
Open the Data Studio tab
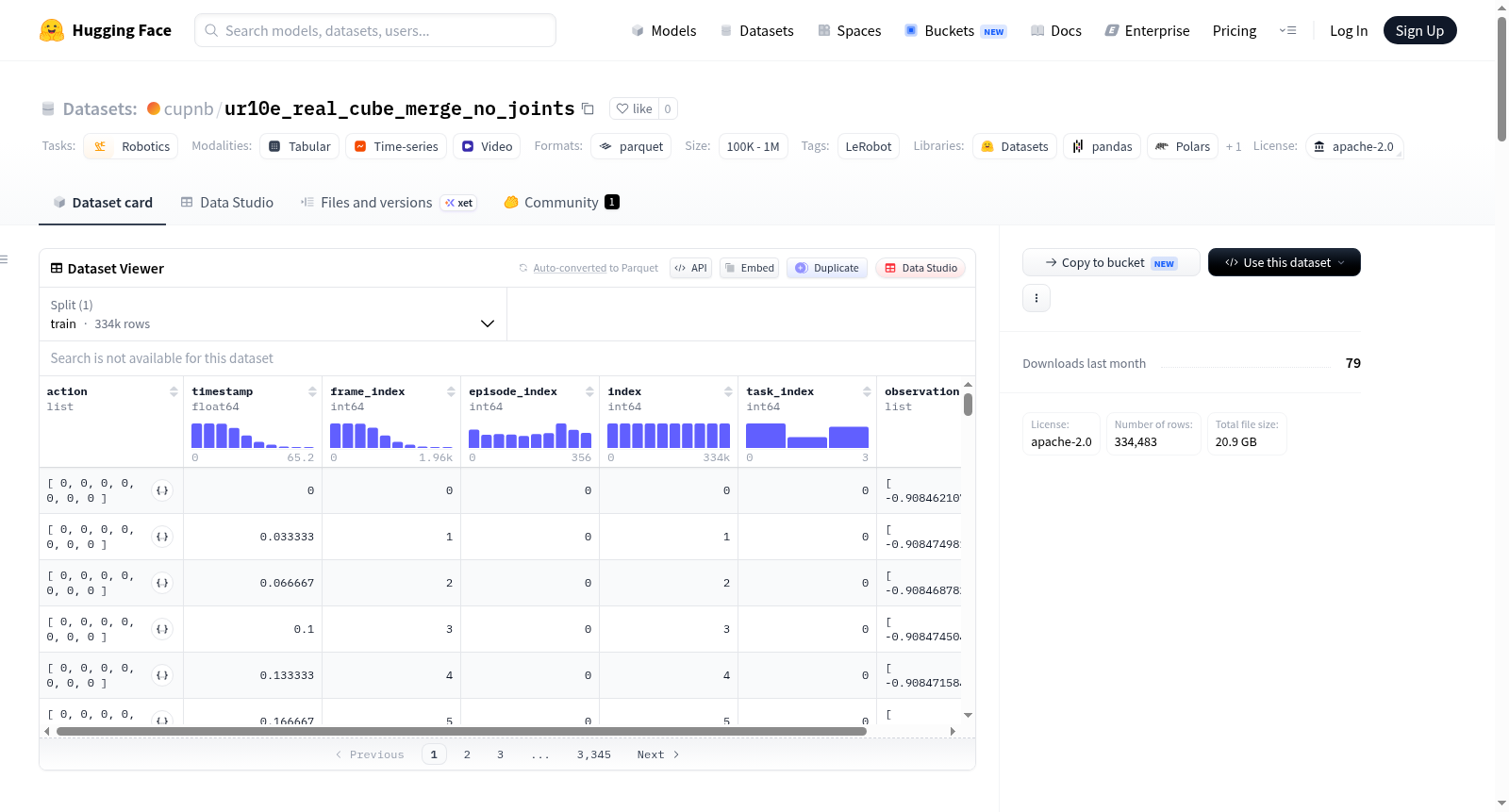coord(227,202)
